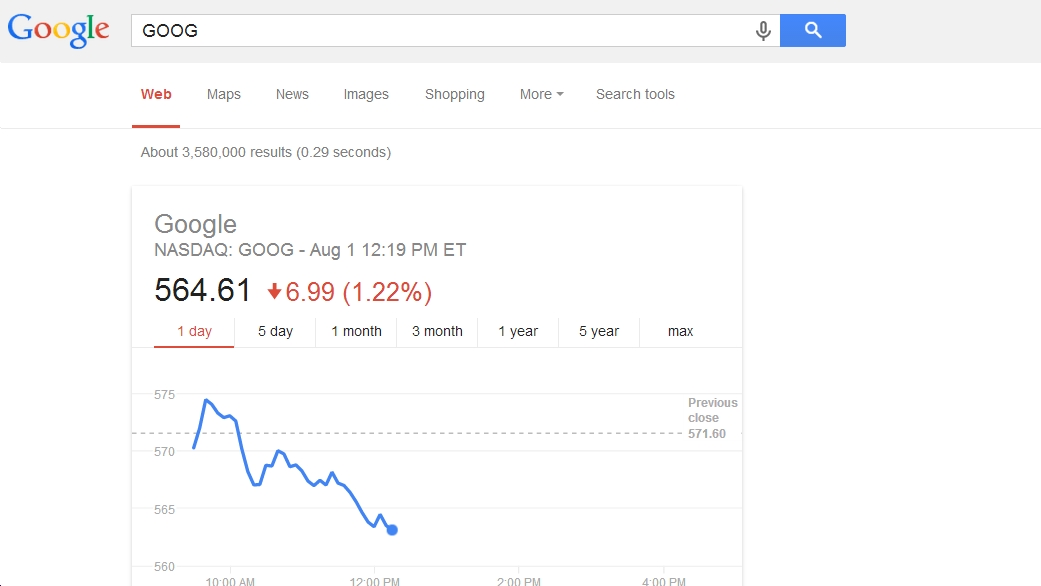Switch to the 3 month chart
The width and height of the screenshot is (1041, 586).
[x=437, y=331]
